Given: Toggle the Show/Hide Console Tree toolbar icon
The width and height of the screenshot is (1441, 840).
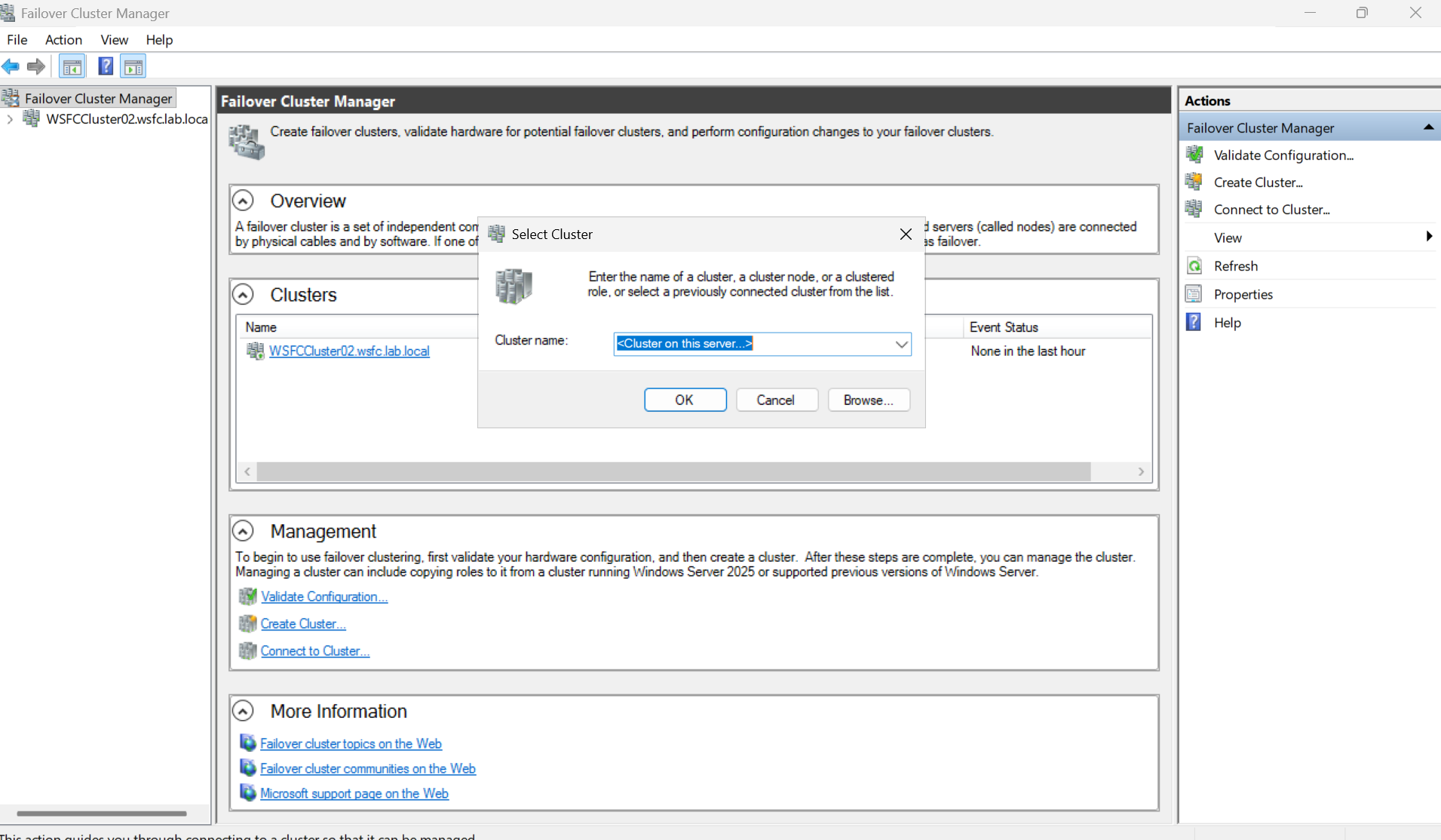Looking at the screenshot, I should pyautogui.click(x=72, y=66).
